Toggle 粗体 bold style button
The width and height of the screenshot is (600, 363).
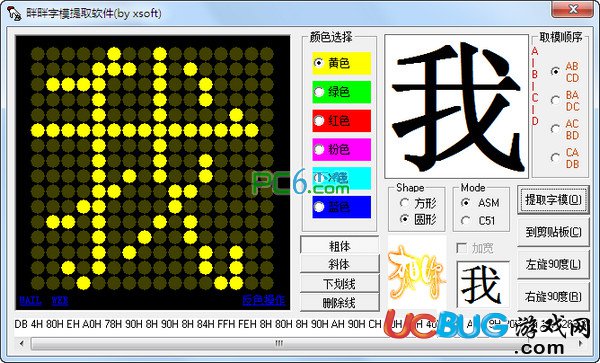pos(340,246)
